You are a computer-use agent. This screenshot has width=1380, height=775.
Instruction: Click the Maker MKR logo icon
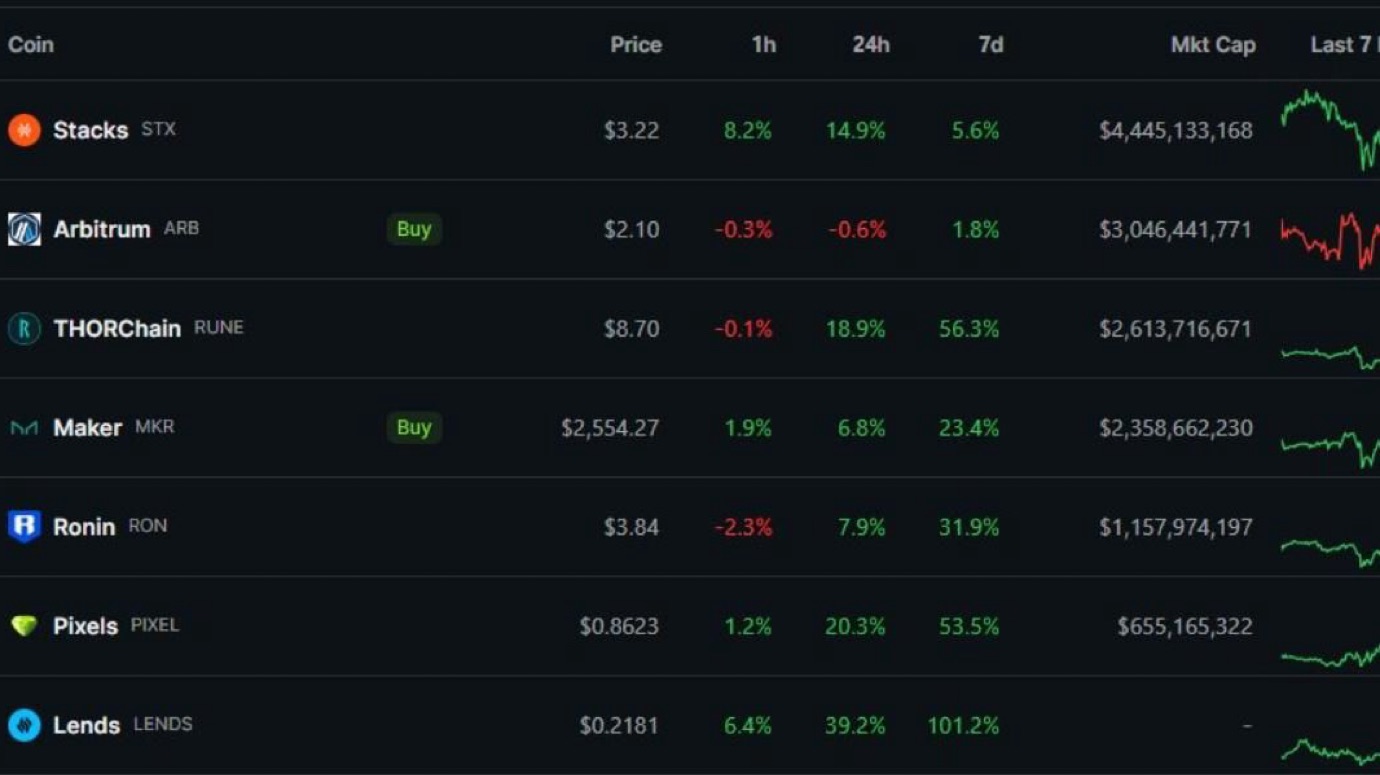pos(24,428)
